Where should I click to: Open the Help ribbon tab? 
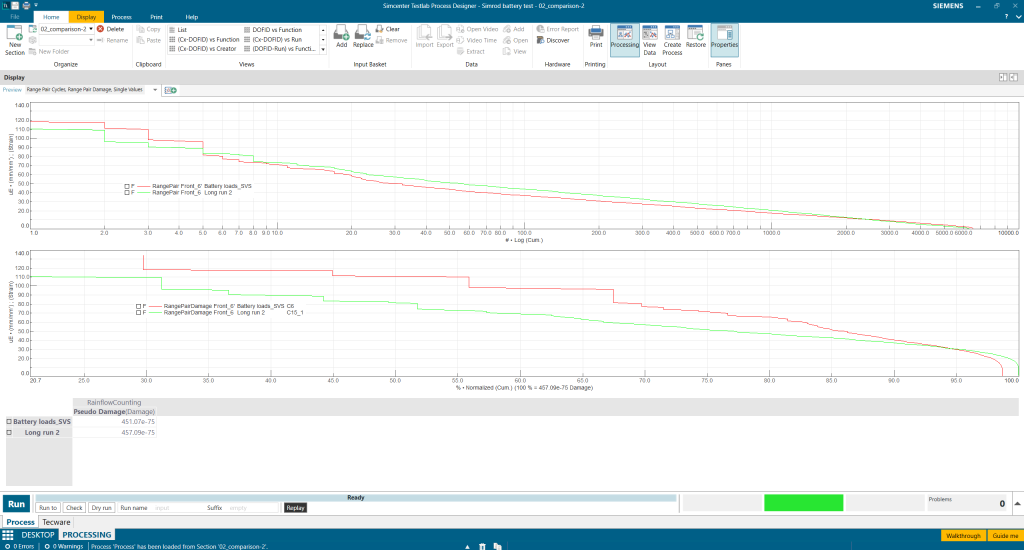pos(191,17)
